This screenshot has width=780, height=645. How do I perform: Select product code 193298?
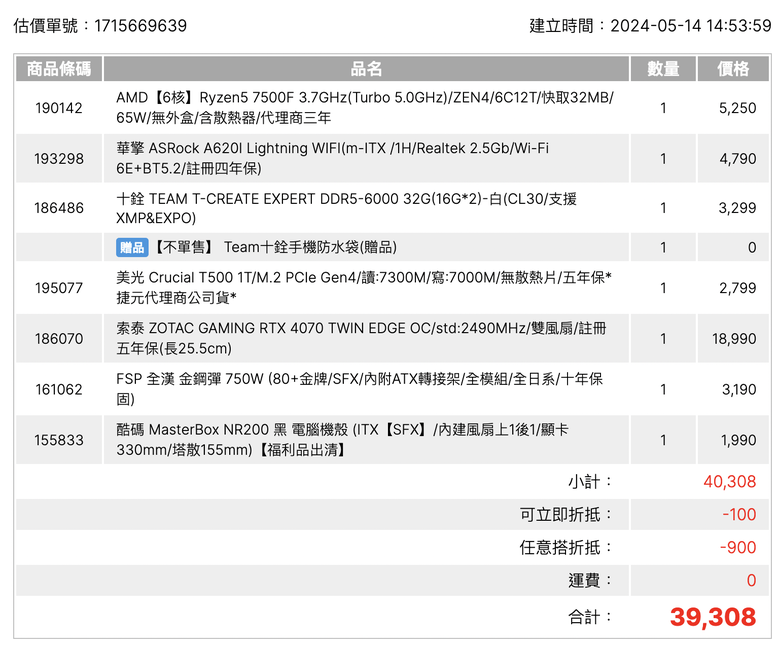tap(59, 159)
